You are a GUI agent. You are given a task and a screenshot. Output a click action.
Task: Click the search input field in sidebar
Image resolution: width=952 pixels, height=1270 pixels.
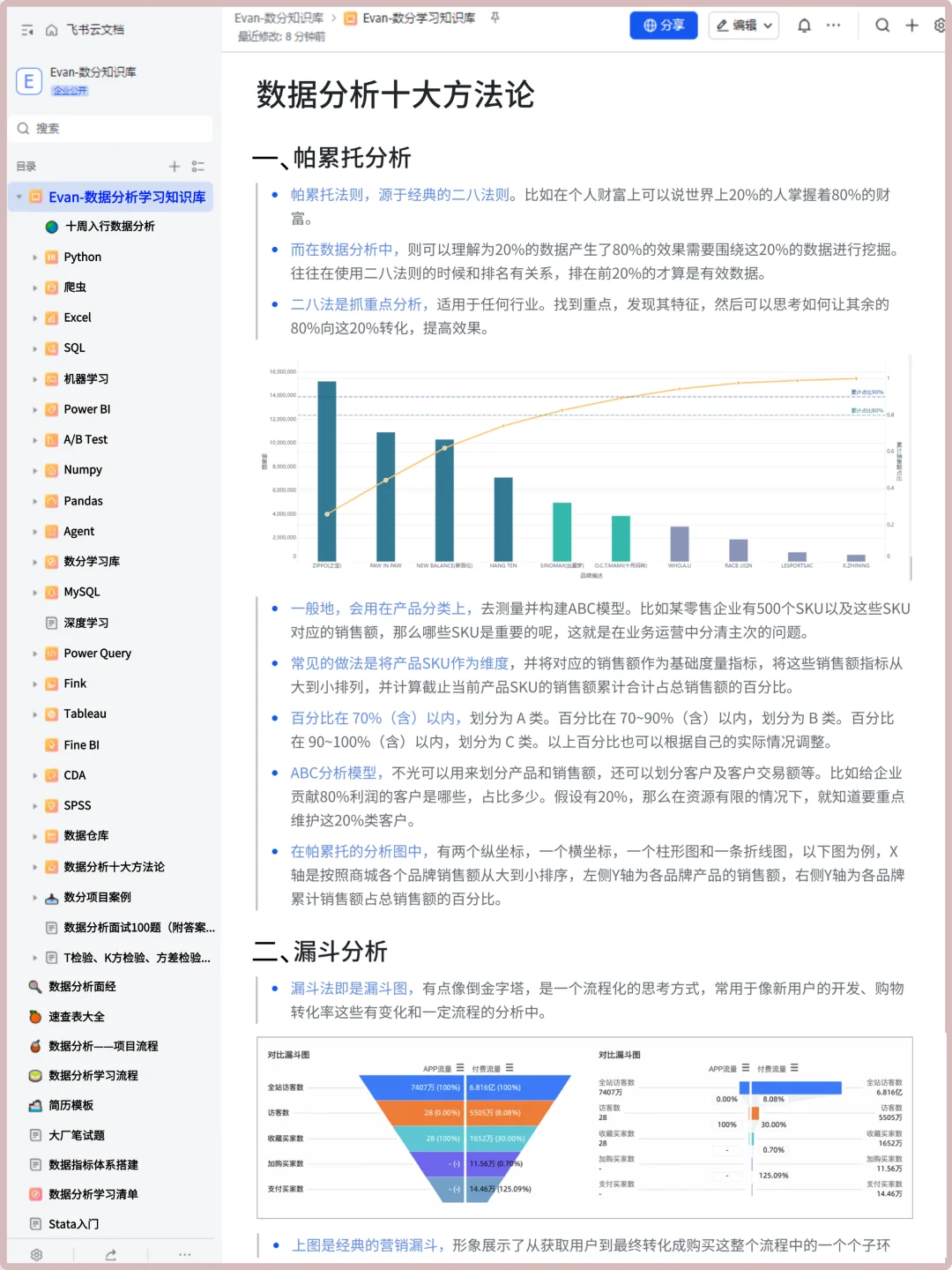click(111, 129)
